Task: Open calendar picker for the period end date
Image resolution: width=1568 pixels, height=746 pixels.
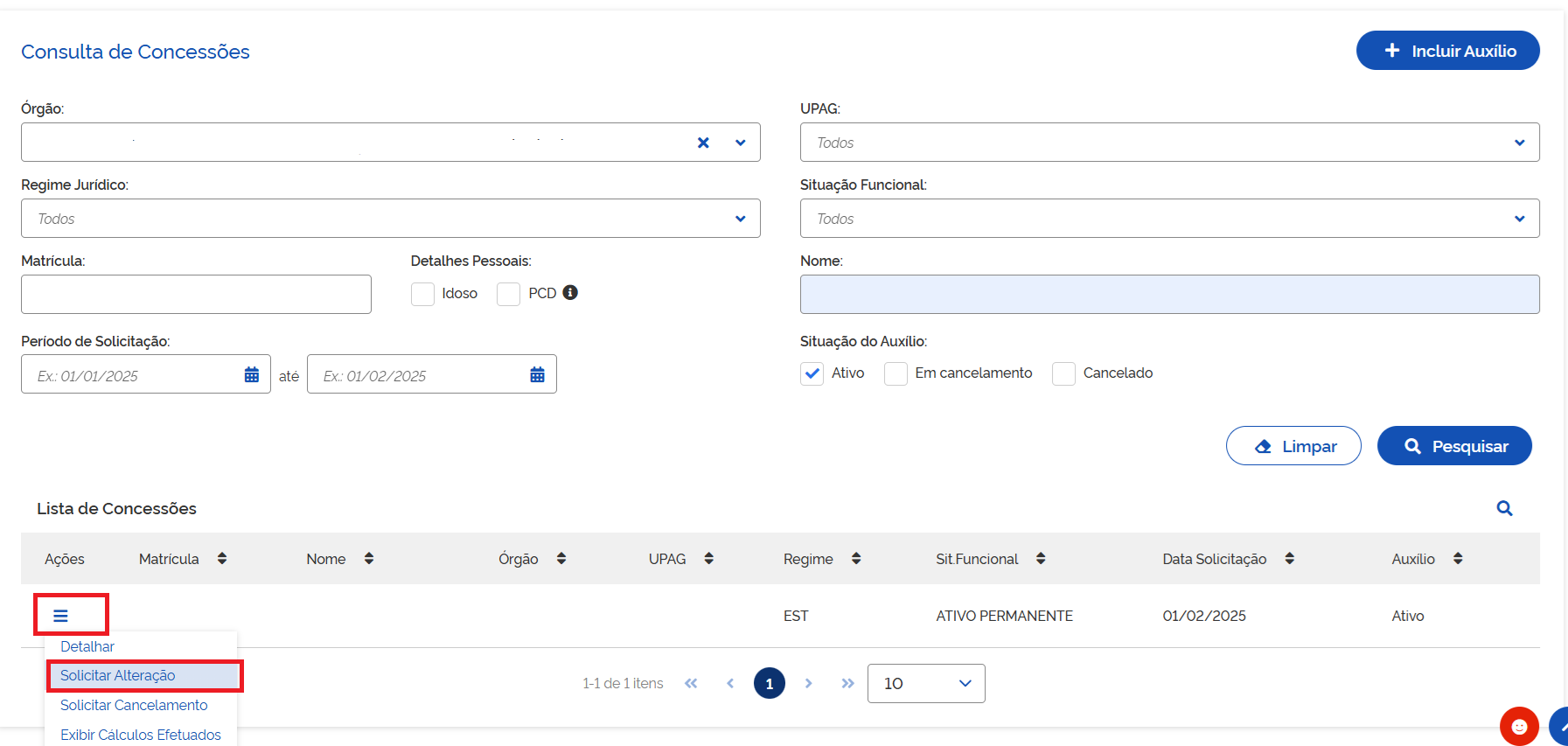Action: coord(537,375)
